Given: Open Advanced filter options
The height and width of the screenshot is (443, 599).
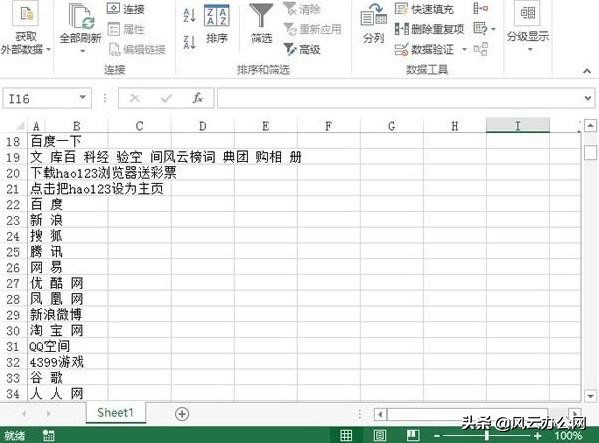Looking at the screenshot, I should tap(302, 49).
